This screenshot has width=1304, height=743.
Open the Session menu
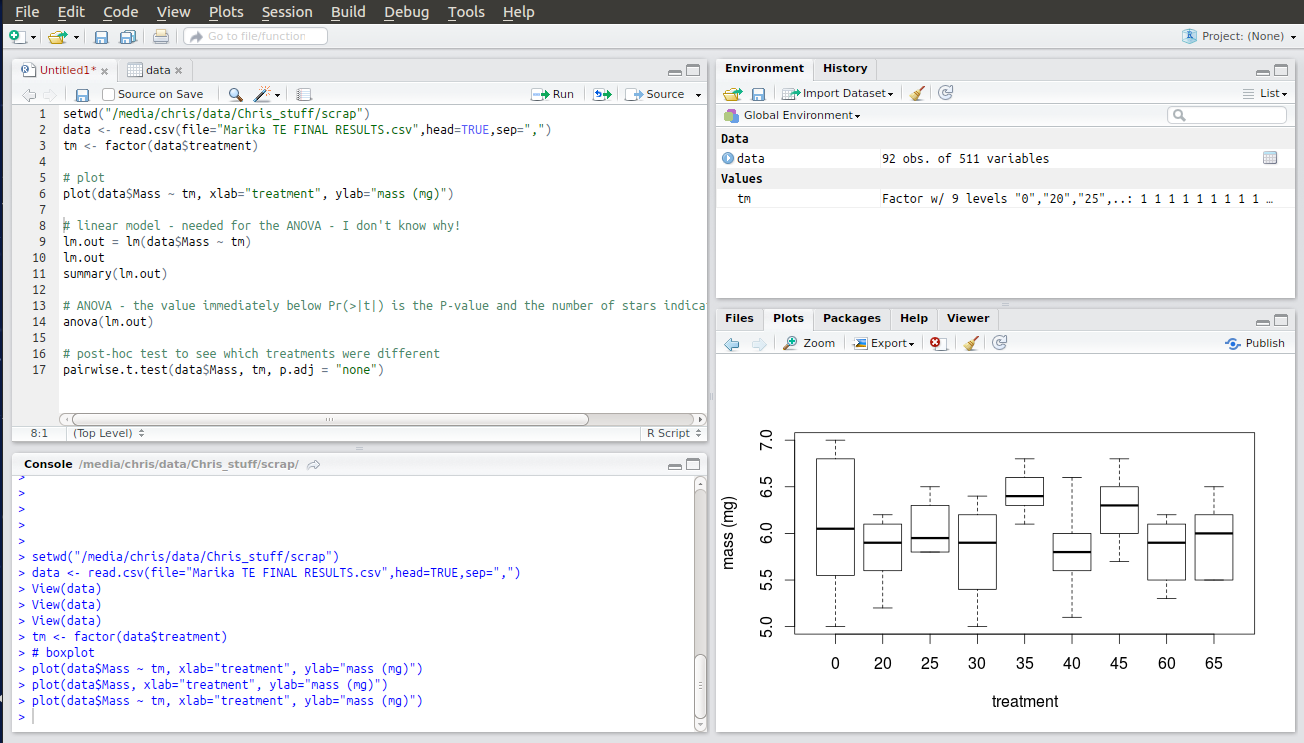pyautogui.click(x=287, y=12)
